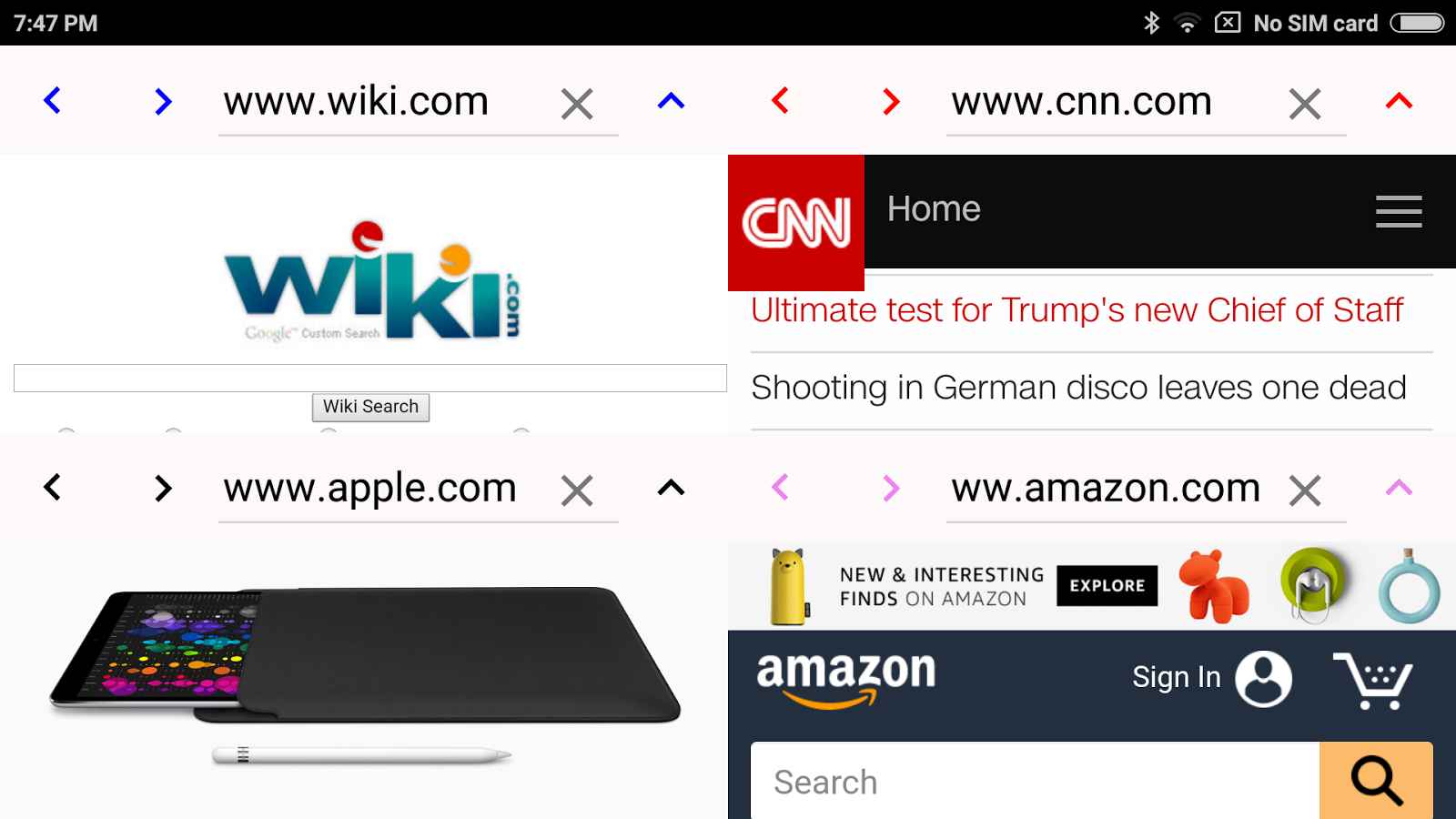Tap the orange Amazon search magnifier
The height and width of the screenshot is (819, 1456).
pyautogui.click(x=1376, y=781)
